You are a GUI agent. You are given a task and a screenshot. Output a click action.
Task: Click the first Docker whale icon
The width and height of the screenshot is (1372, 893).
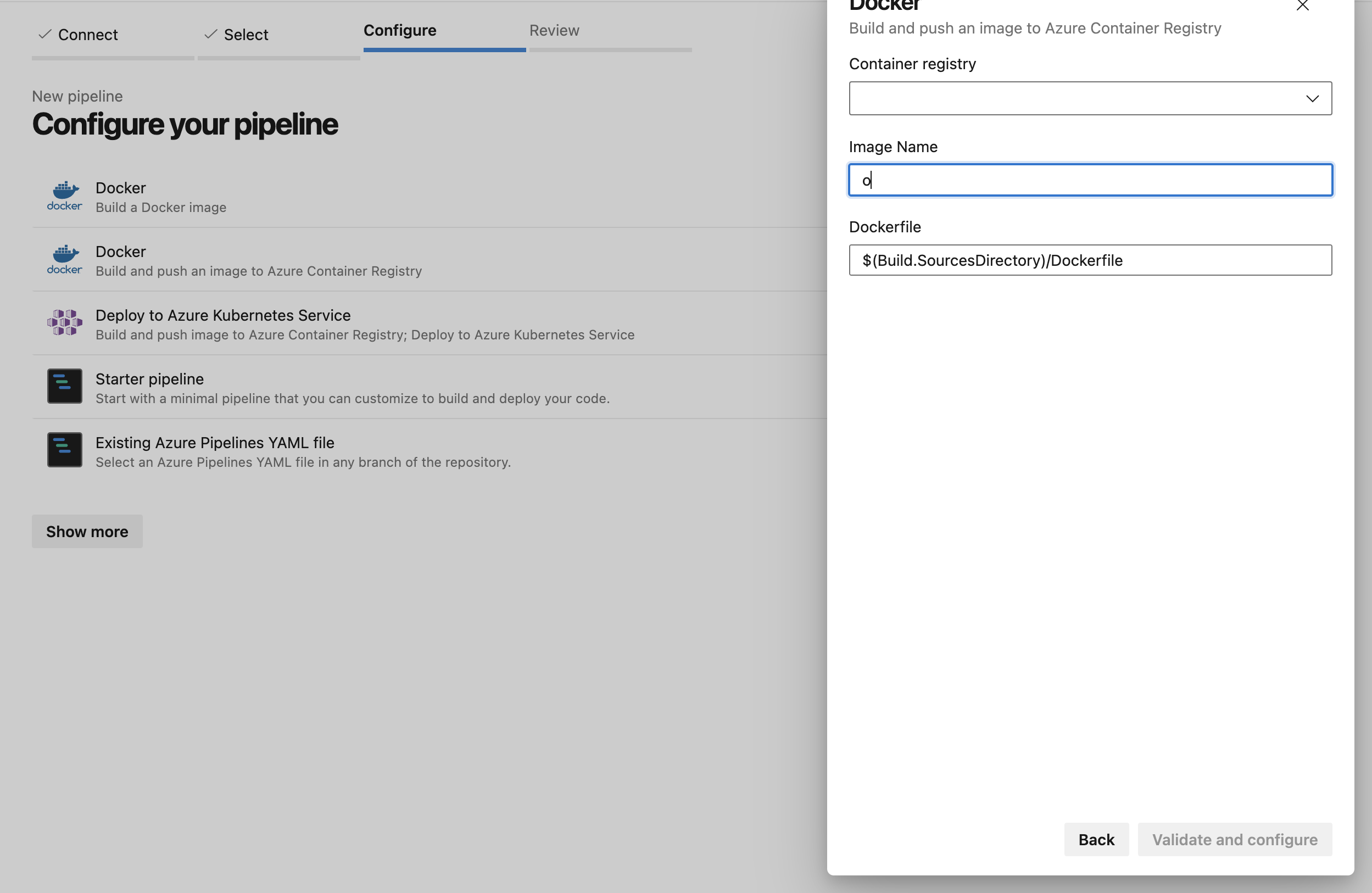click(65, 196)
